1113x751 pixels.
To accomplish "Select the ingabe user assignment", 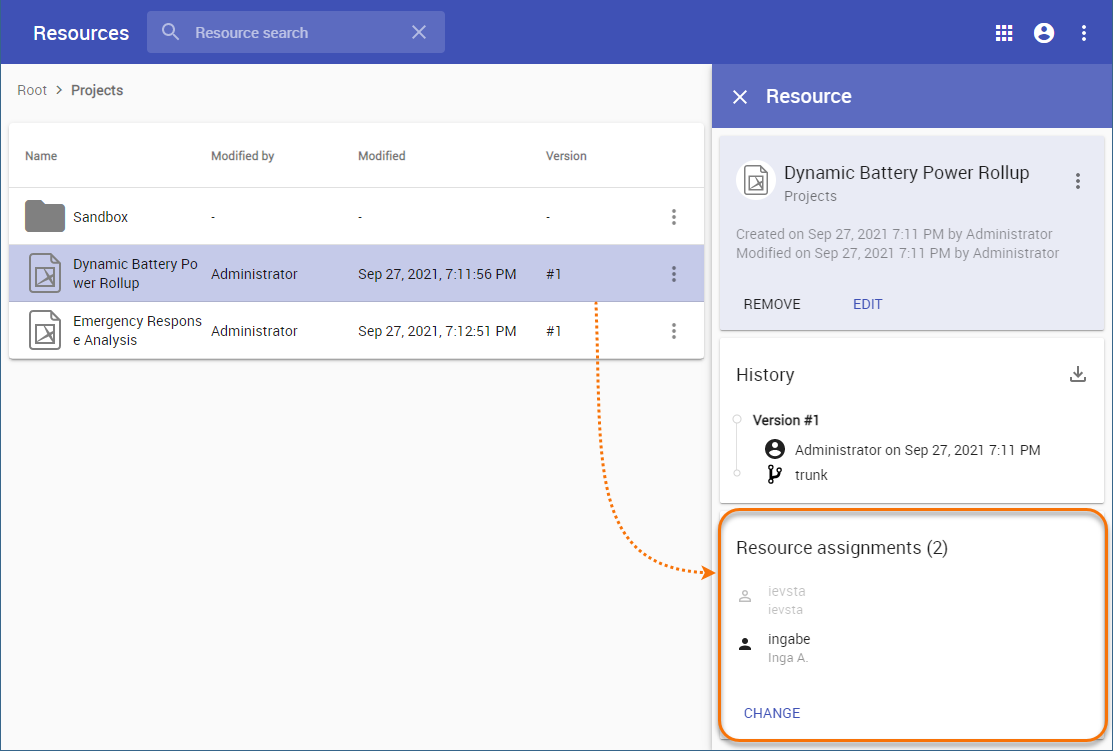I will [789, 640].
